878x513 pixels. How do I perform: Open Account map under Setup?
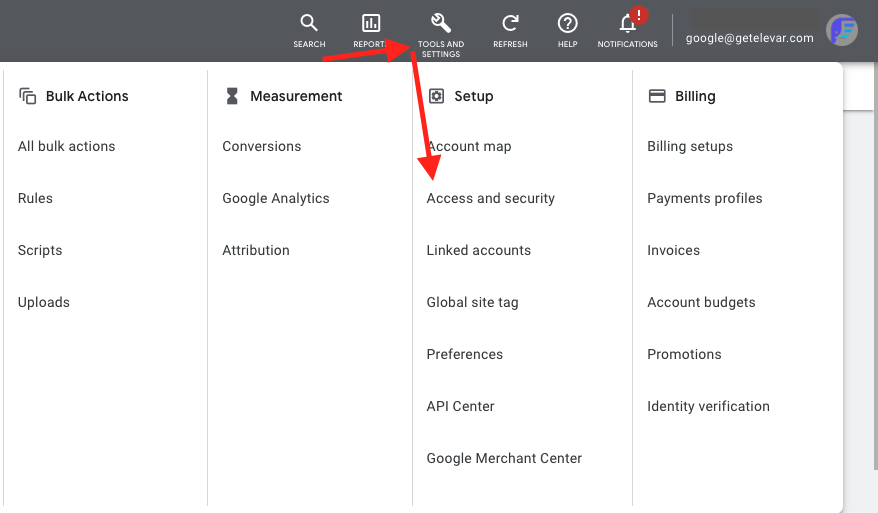(469, 146)
